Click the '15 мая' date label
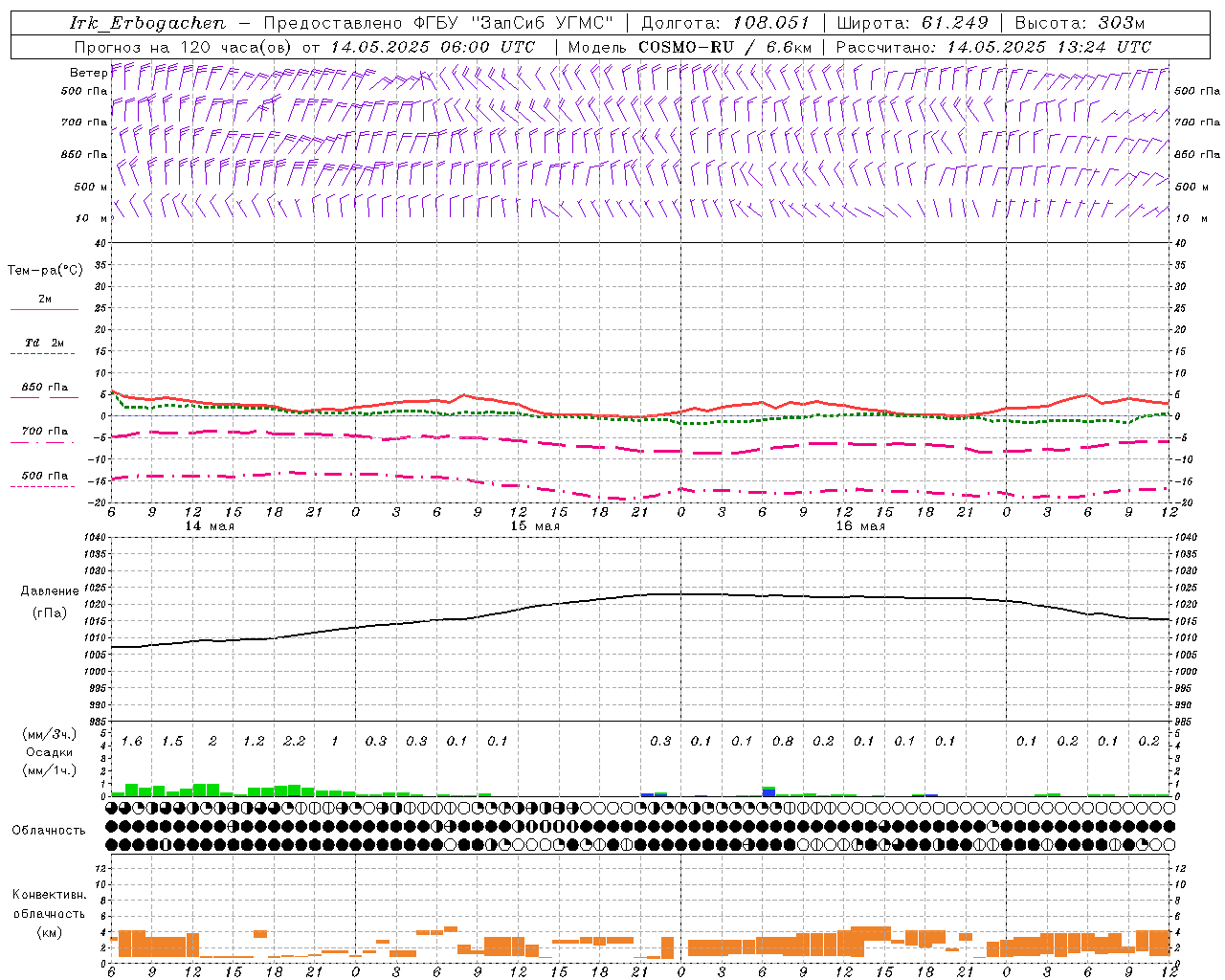Viewport: 1225px width, 980px height. click(x=535, y=526)
